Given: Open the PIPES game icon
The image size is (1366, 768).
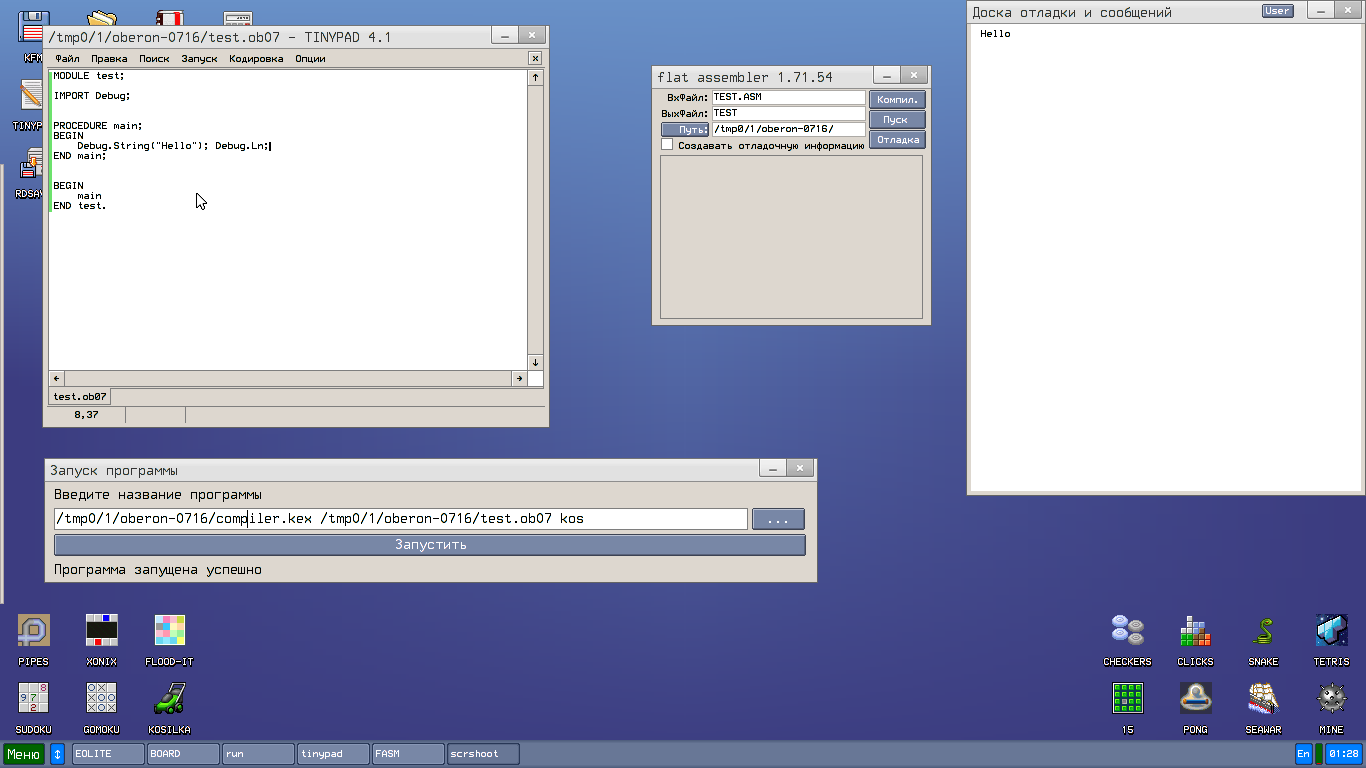Looking at the screenshot, I should (x=33, y=632).
